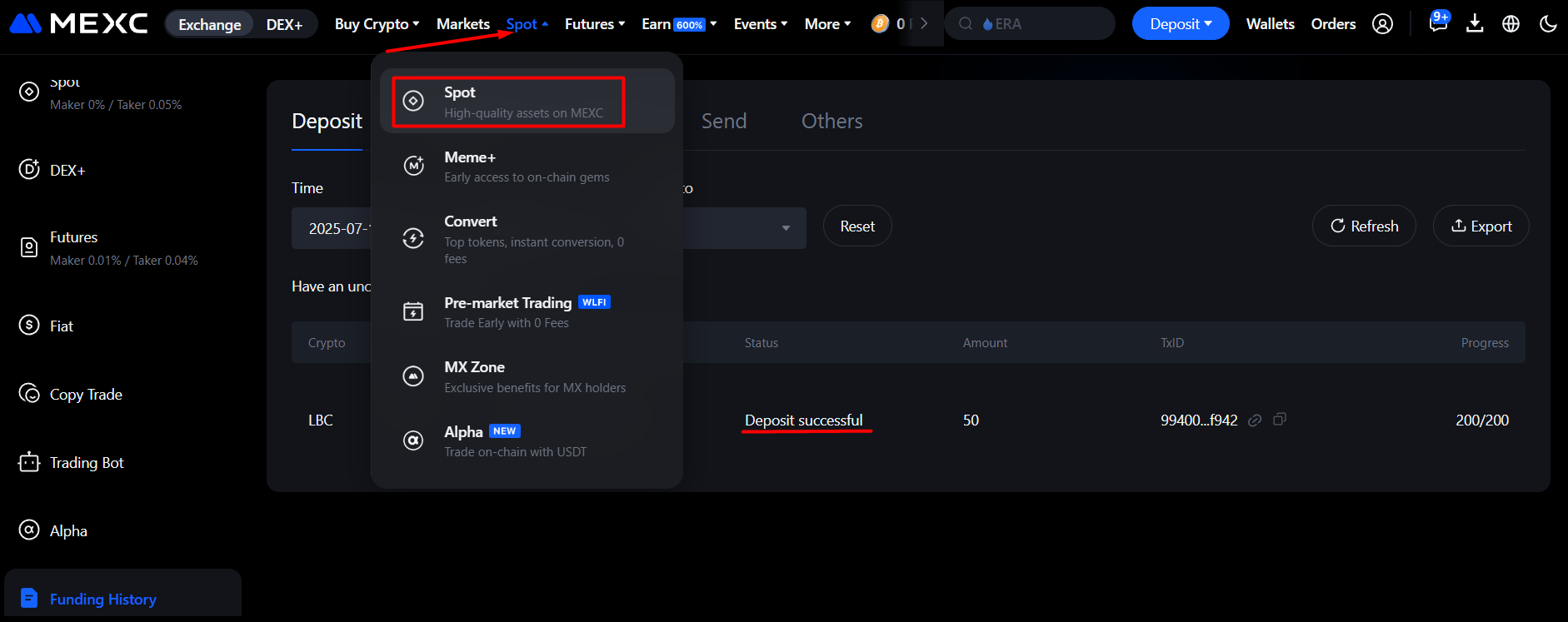Click the Reset button
1568x622 pixels.
[857, 226]
